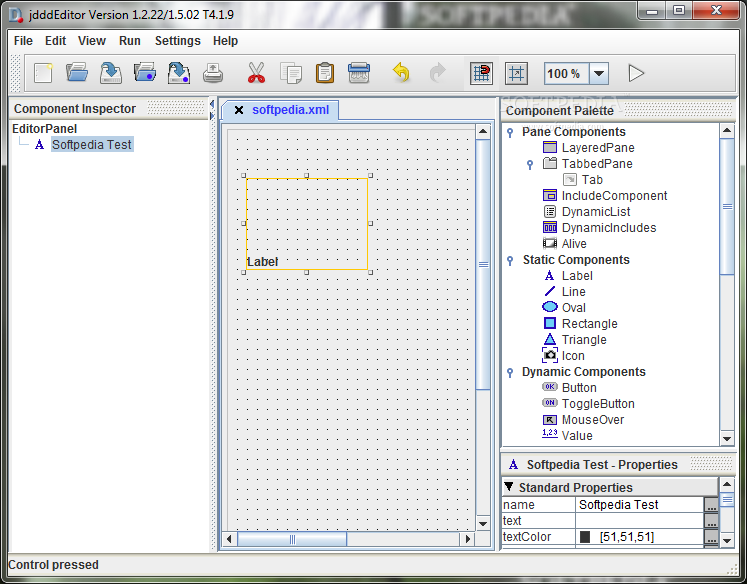Click the New file toolbar icon
747x584 pixels.
click(x=43, y=73)
